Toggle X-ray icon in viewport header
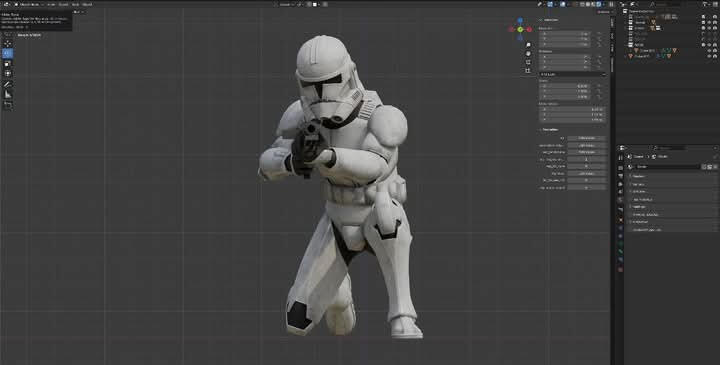The image size is (720, 365). (x=575, y=5)
